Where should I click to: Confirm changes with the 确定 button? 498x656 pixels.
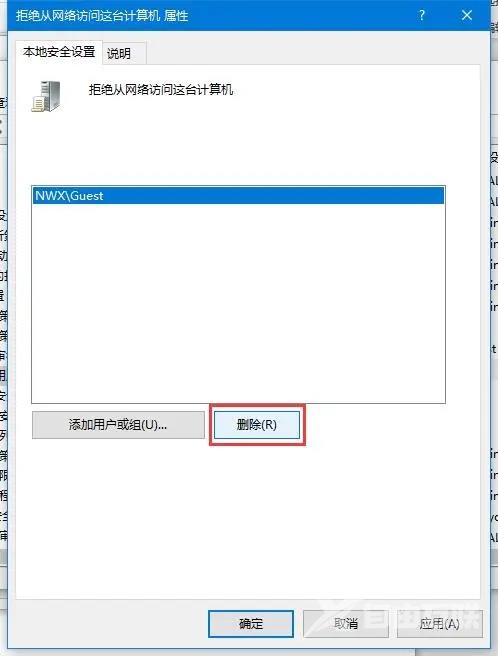[251, 624]
